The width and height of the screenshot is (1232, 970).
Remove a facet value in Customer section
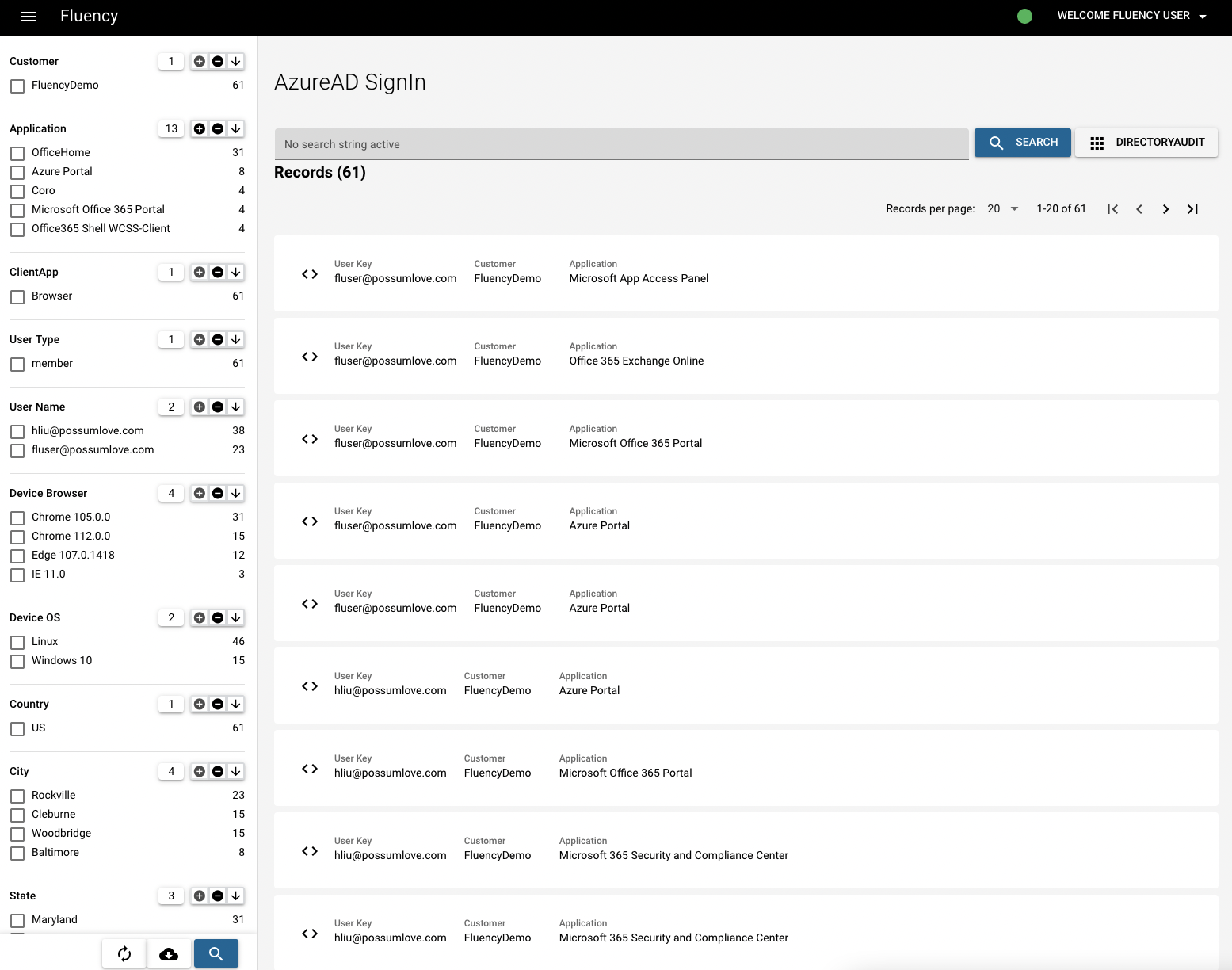tap(217, 61)
